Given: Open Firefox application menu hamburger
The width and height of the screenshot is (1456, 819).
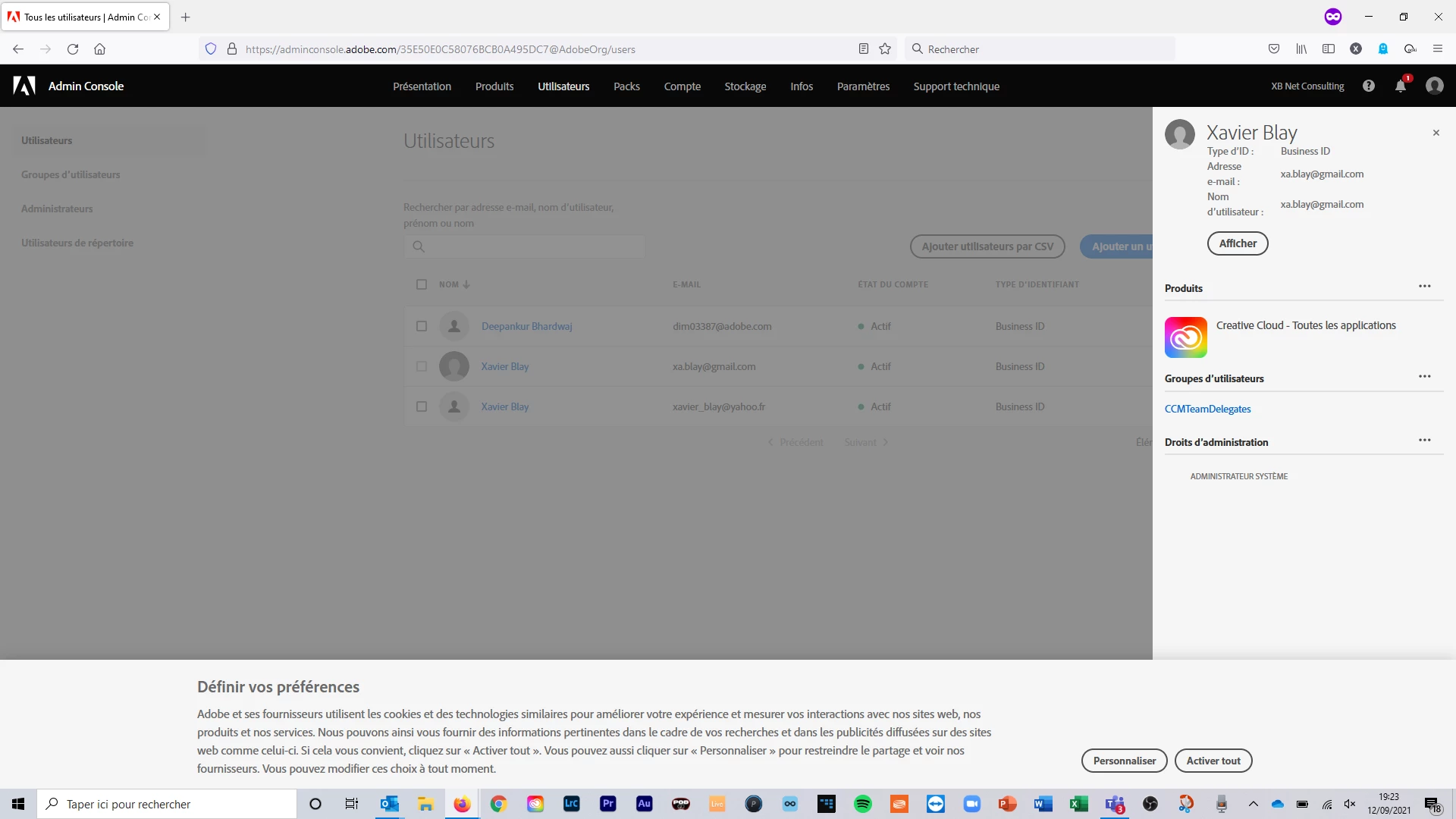Looking at the screenshot, I should [x=1437, y=49].
